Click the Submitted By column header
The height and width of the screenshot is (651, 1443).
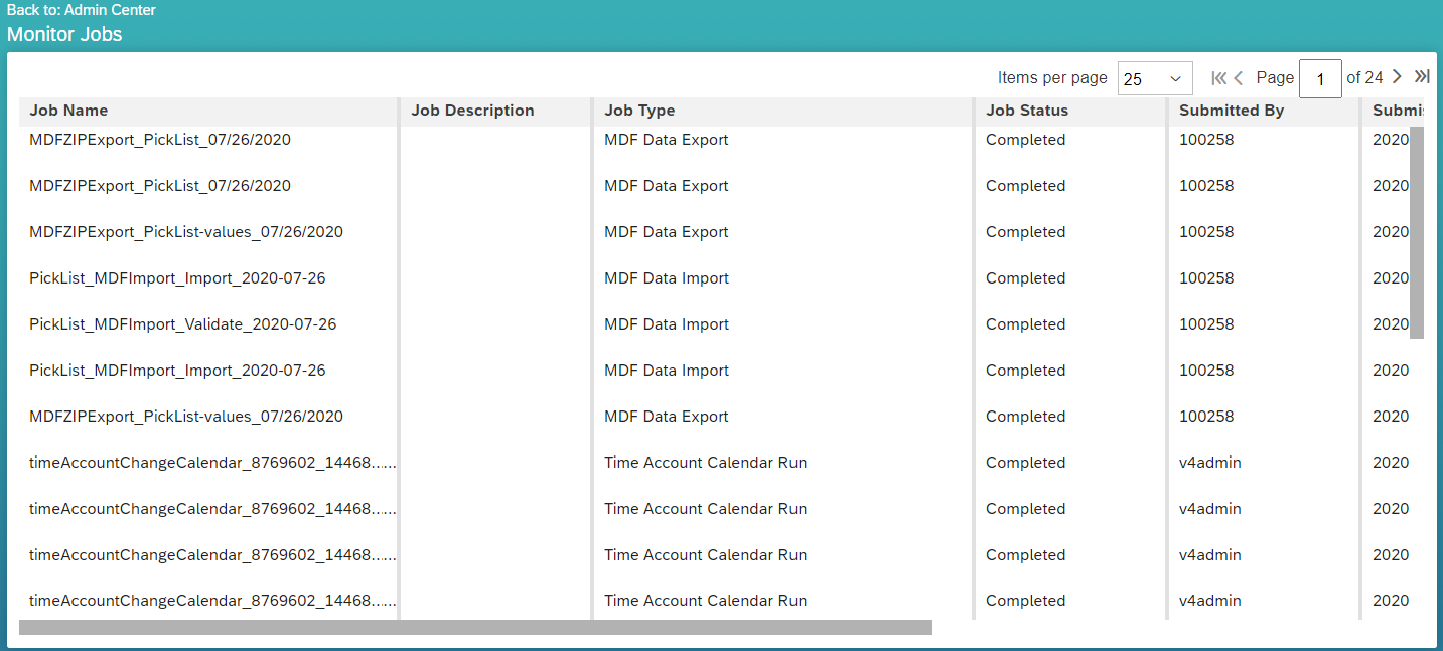(x=1231, y=111)
